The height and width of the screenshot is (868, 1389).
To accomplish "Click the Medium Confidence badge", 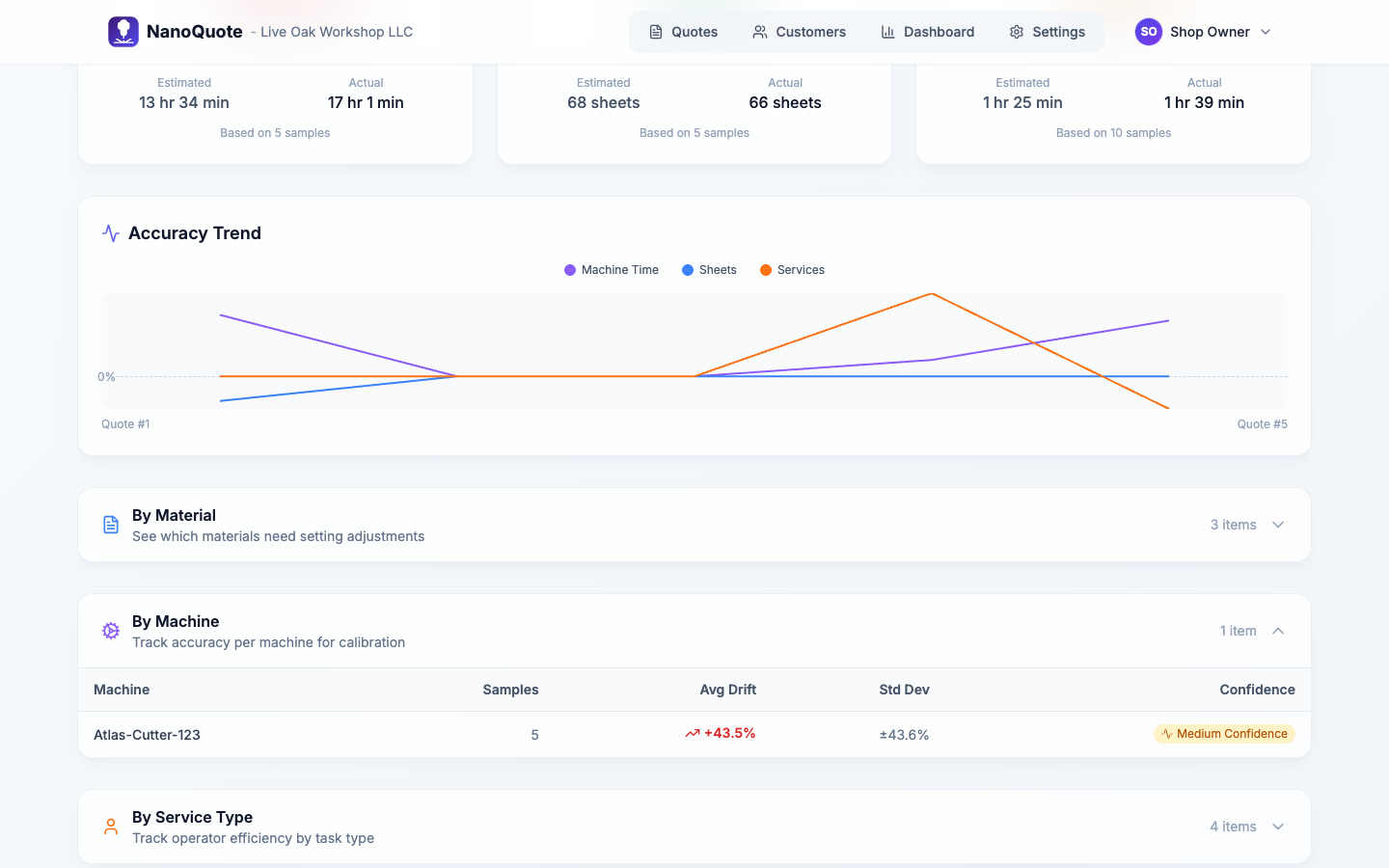I will [1224, 734].
